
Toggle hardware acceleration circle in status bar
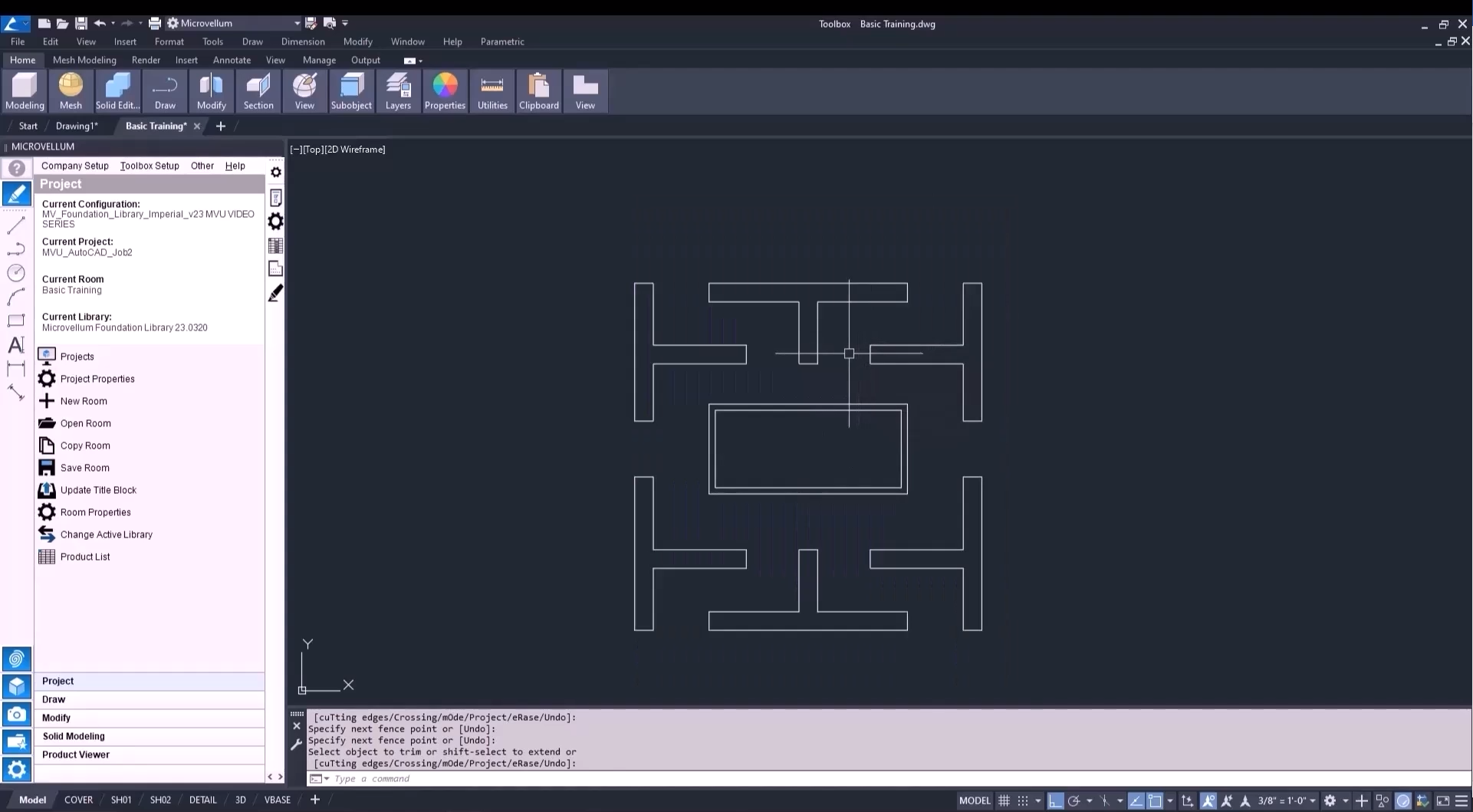coord(1403,800)
